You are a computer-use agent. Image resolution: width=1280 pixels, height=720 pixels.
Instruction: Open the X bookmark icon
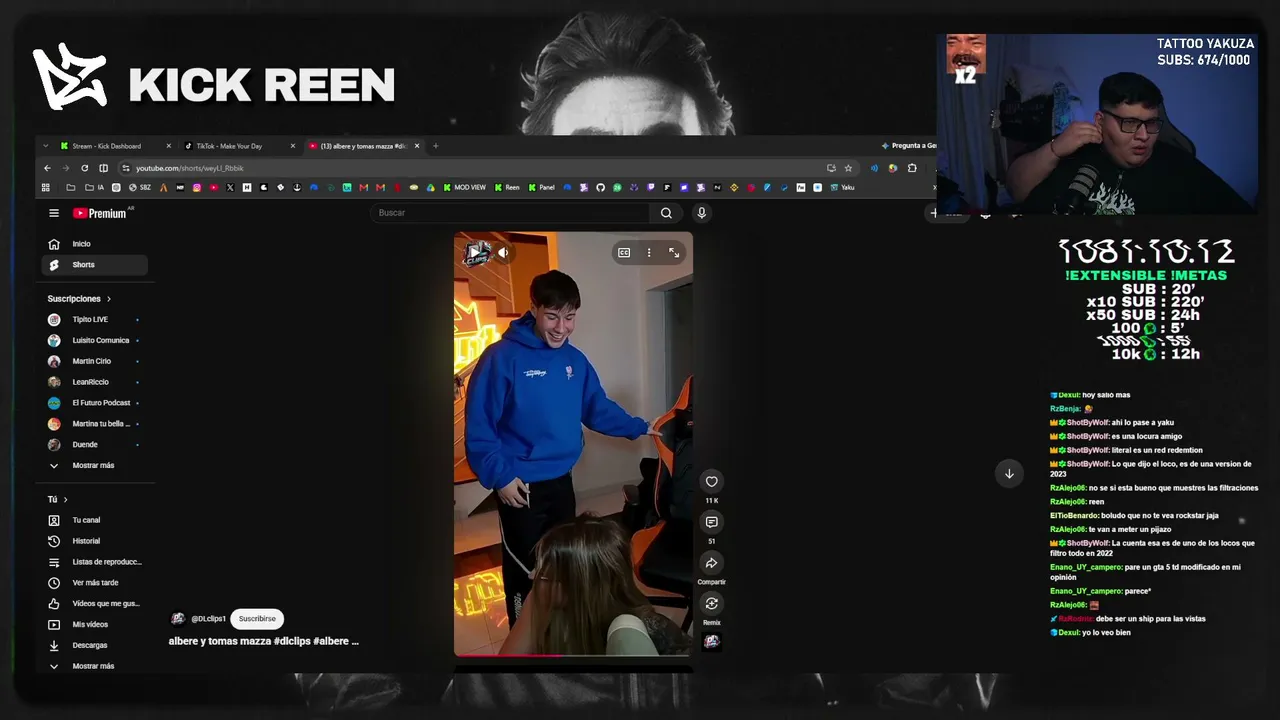pos(230,188)
